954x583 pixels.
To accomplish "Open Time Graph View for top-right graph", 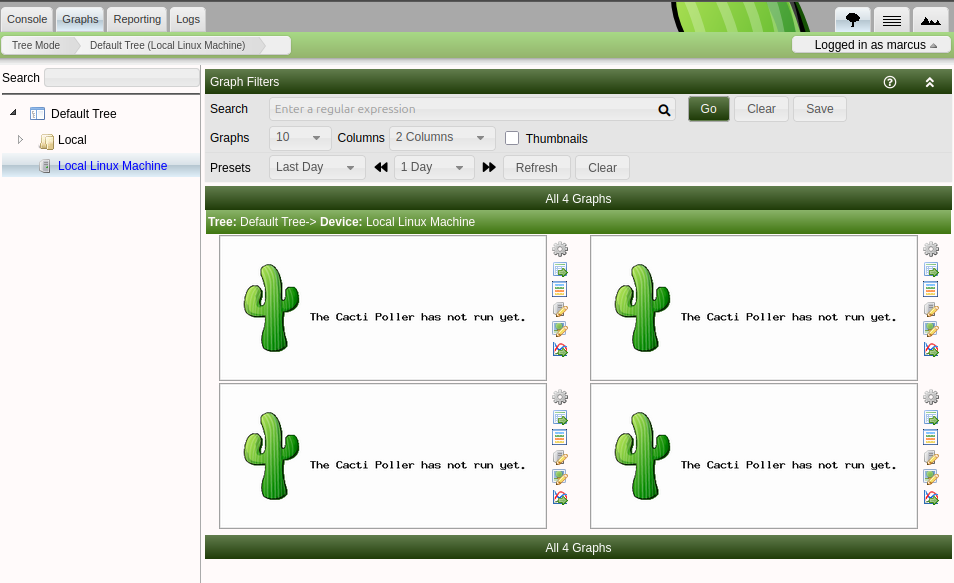I will 931,289.
